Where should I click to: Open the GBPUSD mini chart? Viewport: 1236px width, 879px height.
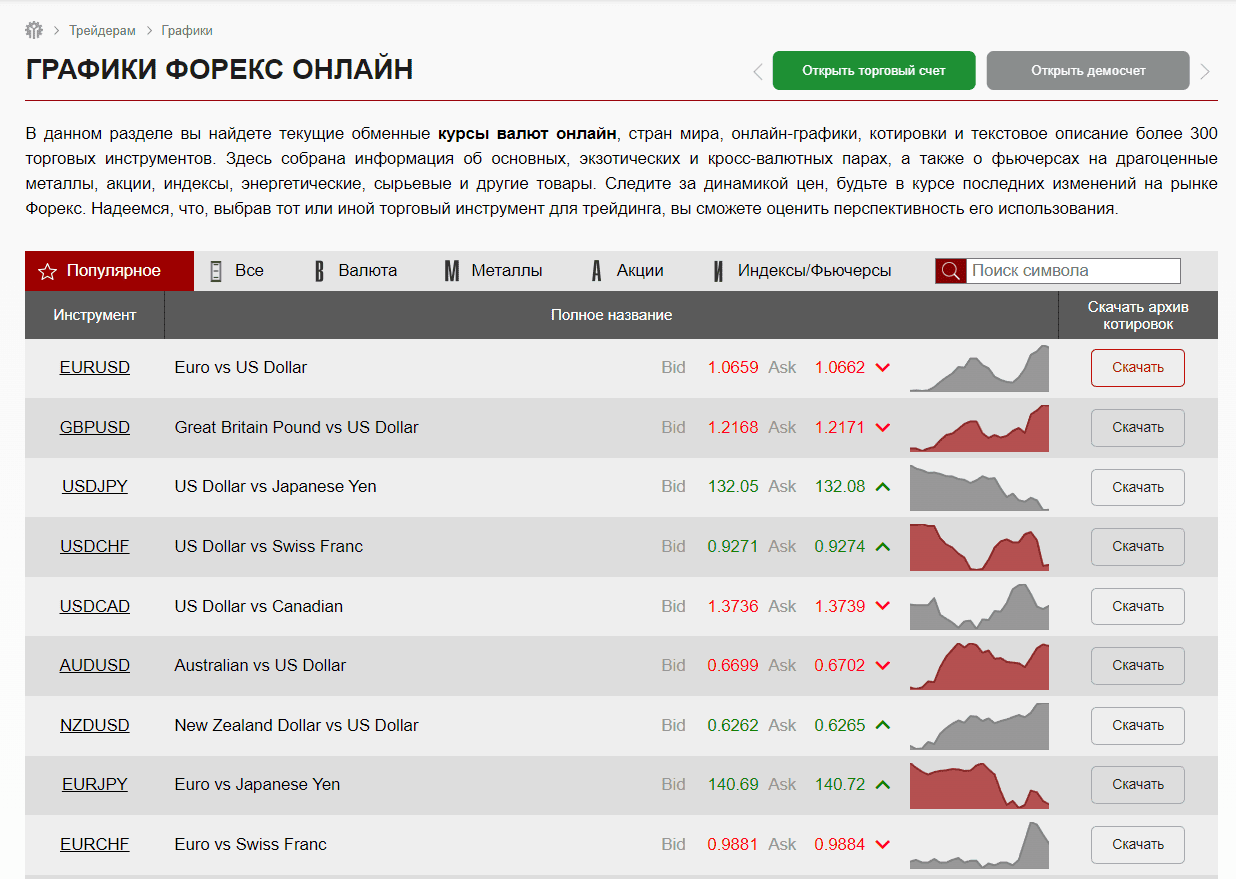coord(979,428)
